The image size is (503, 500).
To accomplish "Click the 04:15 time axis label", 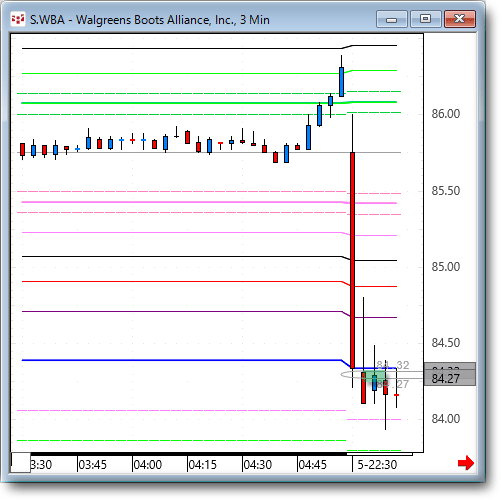I will (x=203, y=464).
